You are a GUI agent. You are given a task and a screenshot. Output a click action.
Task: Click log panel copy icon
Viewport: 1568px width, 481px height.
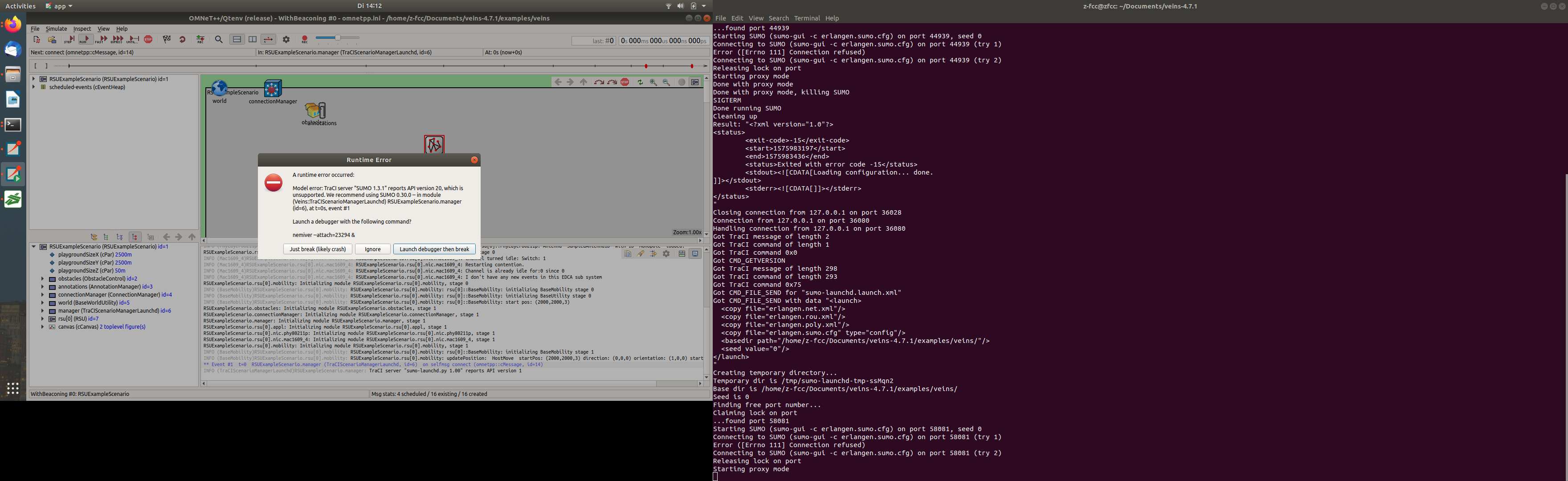(x=628, y=254)
